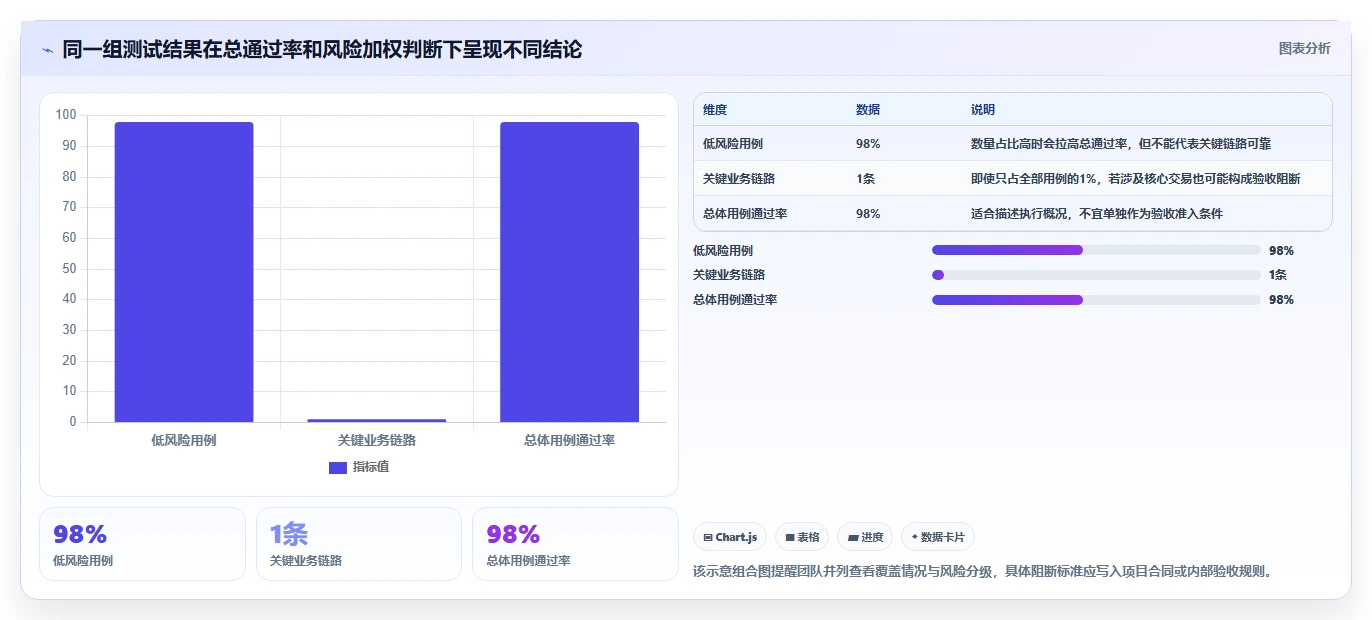Click the 指标值 legend text
Image resolution: width=1372 pixels, height=620 pixels.
tap(371, 467)
